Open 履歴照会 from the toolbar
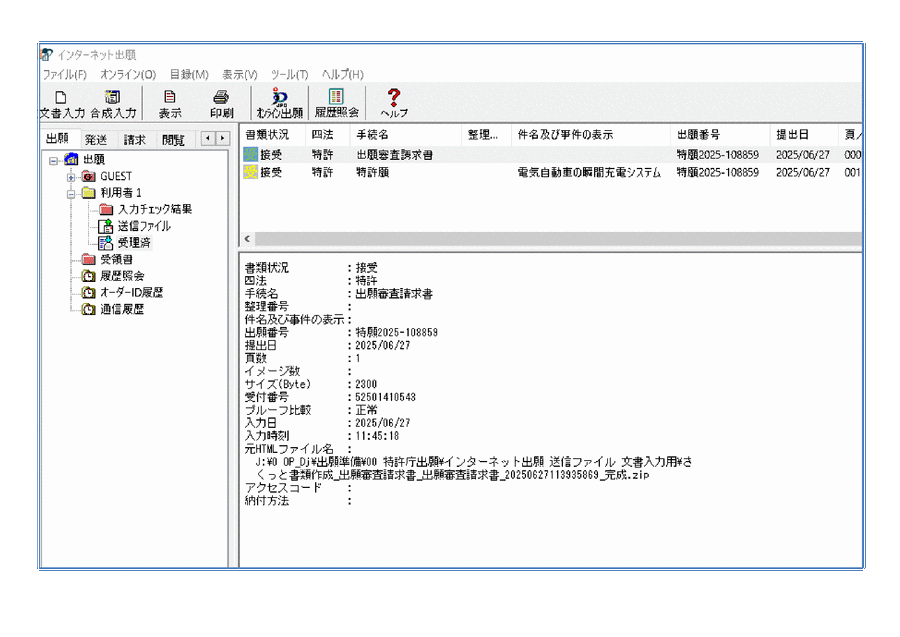 (x=336, y=104)
